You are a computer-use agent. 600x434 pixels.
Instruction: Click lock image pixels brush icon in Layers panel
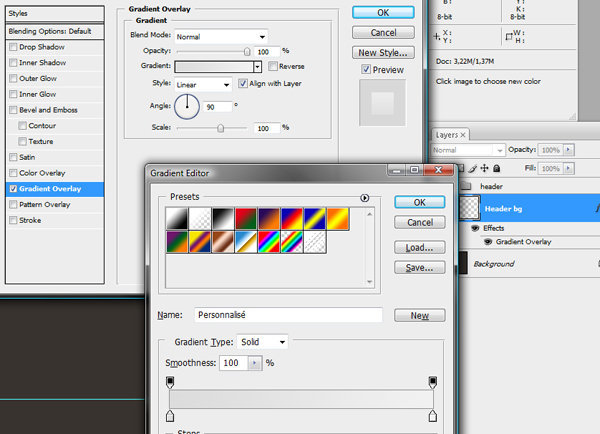473,168
